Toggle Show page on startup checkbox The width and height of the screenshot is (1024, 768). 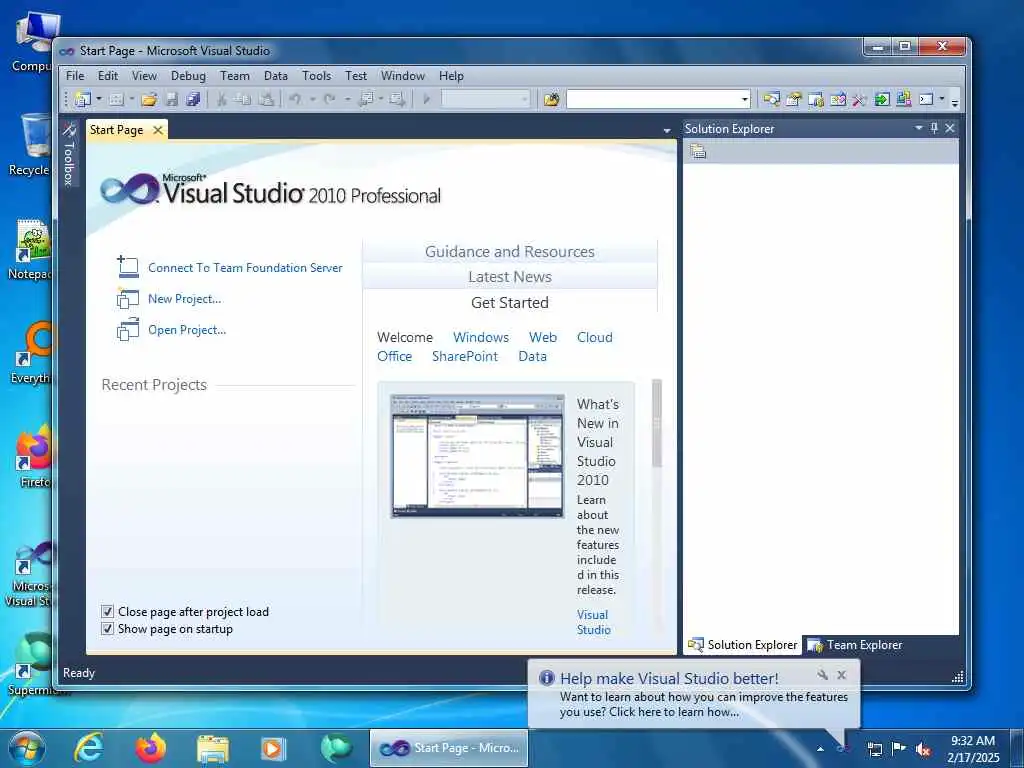point(108,629)
